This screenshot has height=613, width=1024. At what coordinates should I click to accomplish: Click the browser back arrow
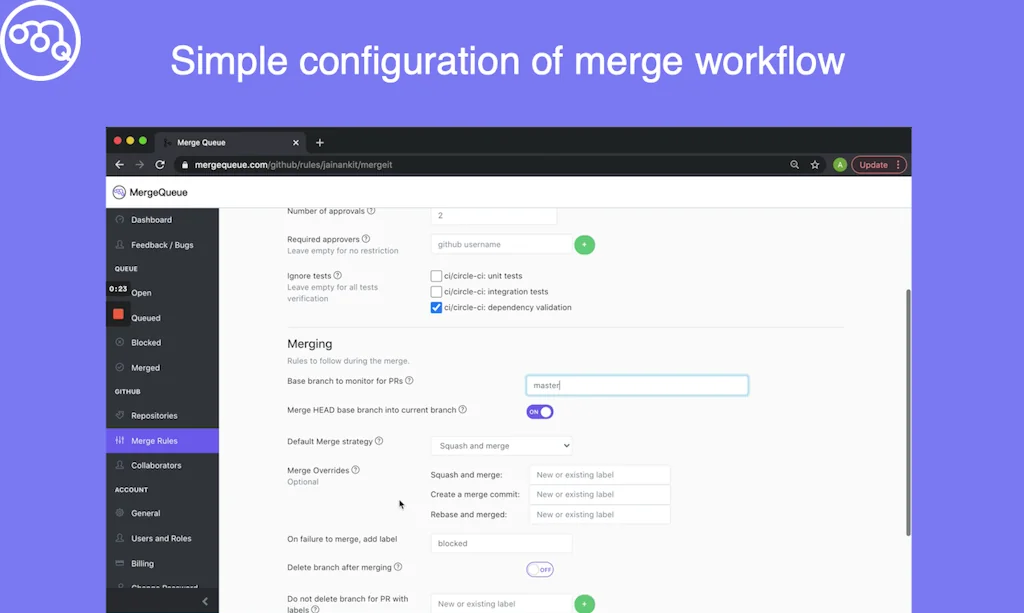[120, 165]
